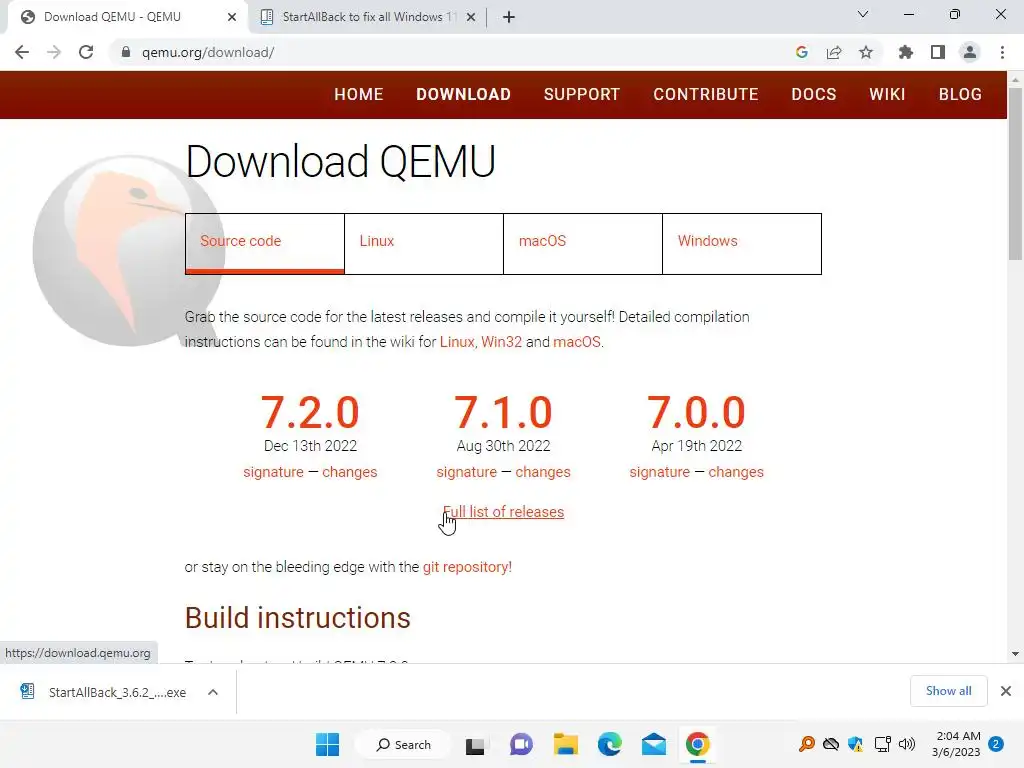Viewport: 1024px width, 768px height.
Task: Open CONTRIBUTE in the site navigation
Action: click(x=706, y=95)
